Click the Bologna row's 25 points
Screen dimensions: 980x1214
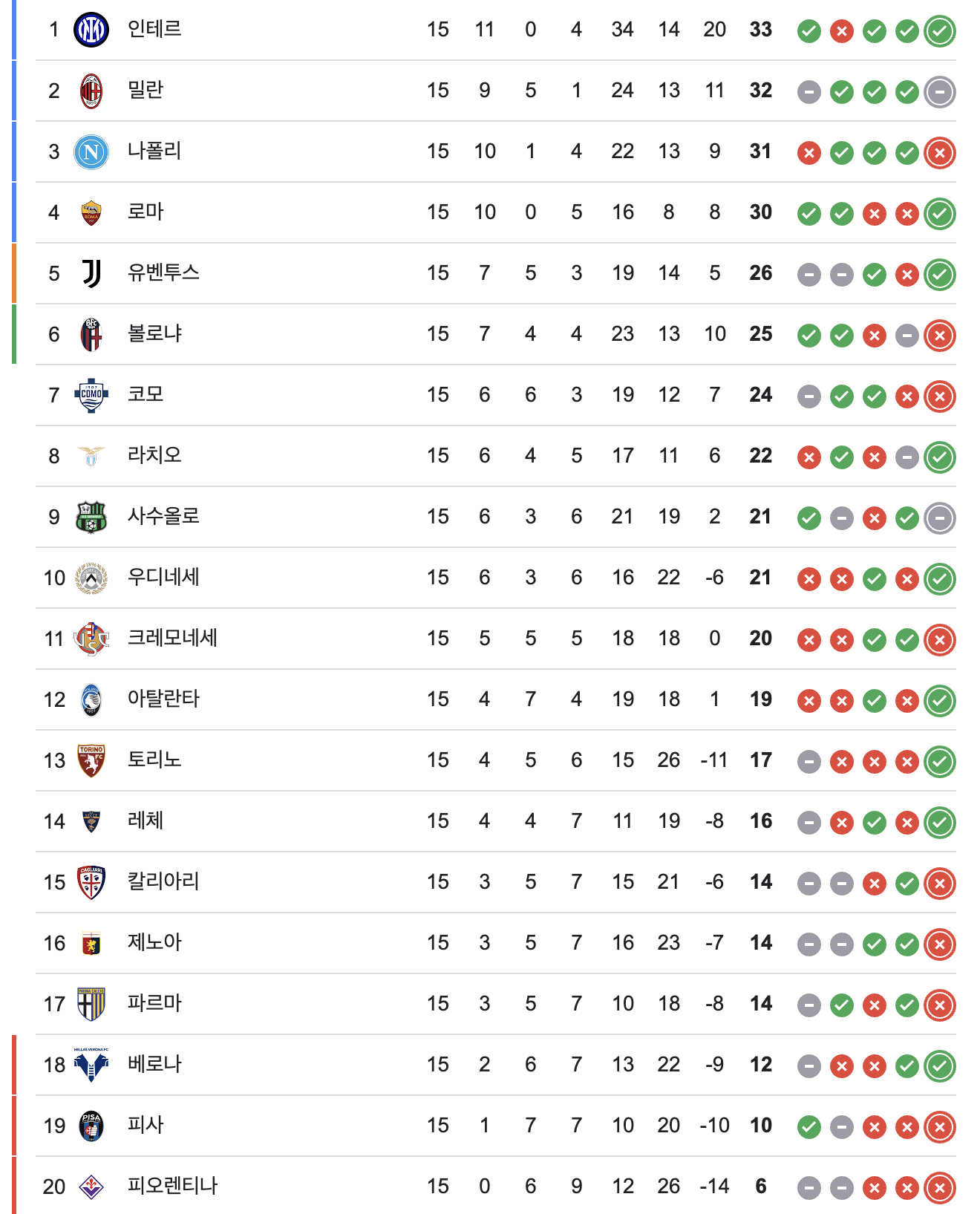(761, 334)
